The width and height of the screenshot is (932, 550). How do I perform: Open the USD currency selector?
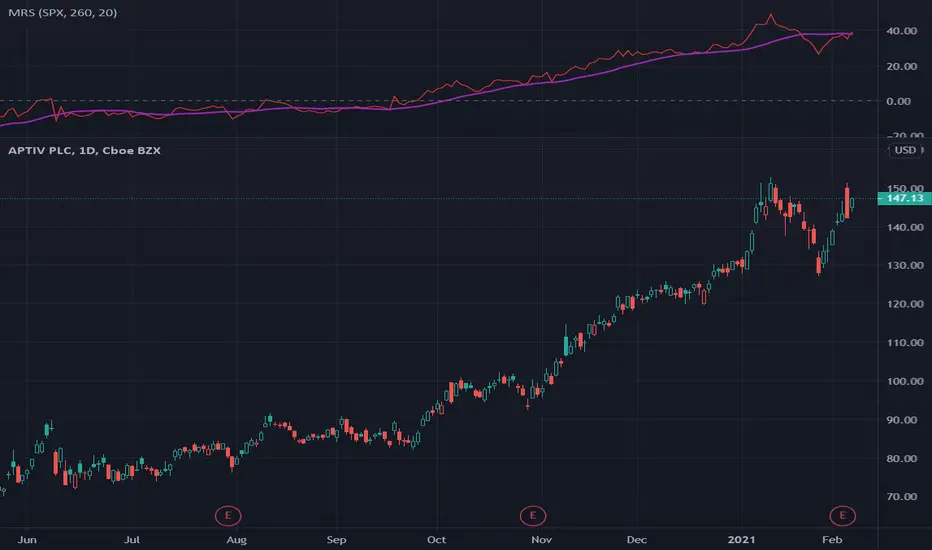(906, 150)
